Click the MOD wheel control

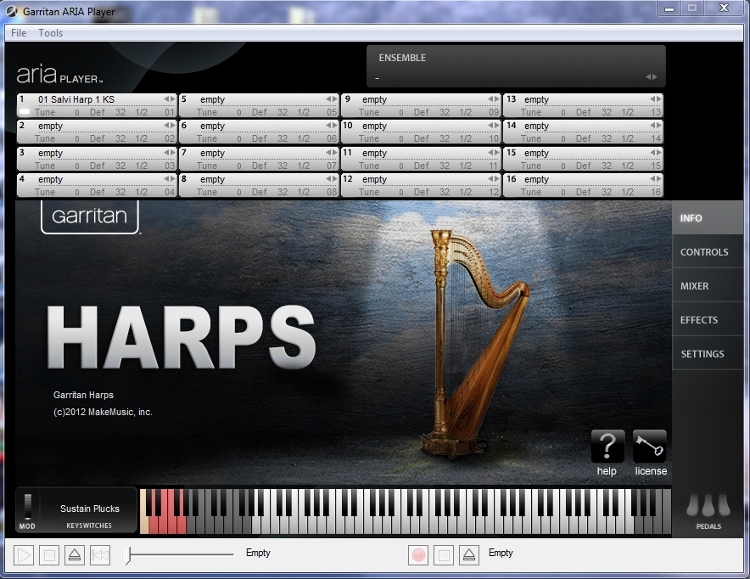coord(28,506)
